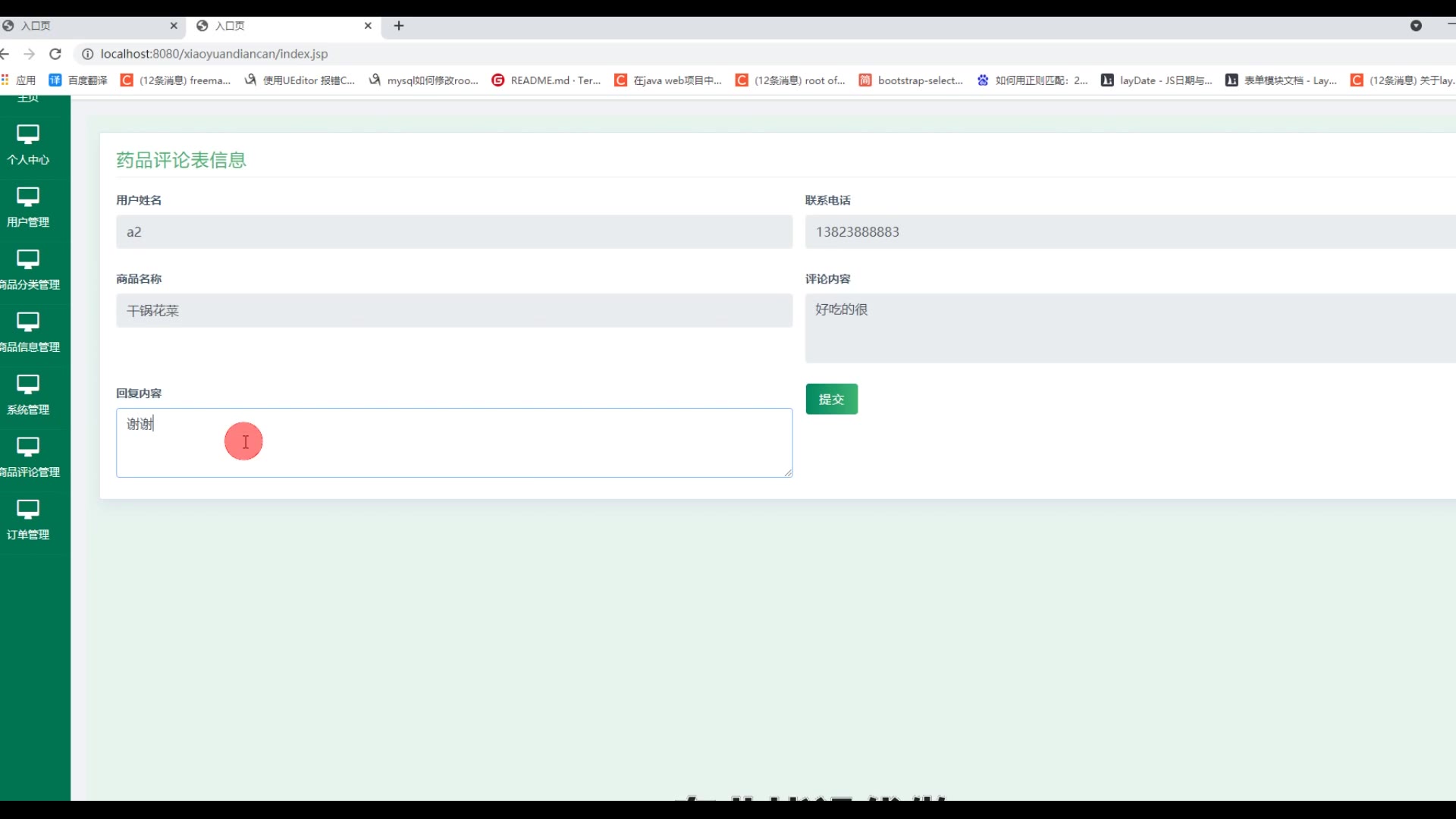The image size is (1456, 819).
Task: Open 订单管理 sidebar icon
Action: pos(28,509)
